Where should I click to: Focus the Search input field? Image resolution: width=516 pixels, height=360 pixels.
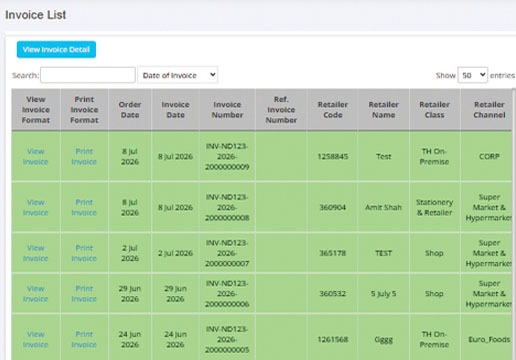(88, 75)
